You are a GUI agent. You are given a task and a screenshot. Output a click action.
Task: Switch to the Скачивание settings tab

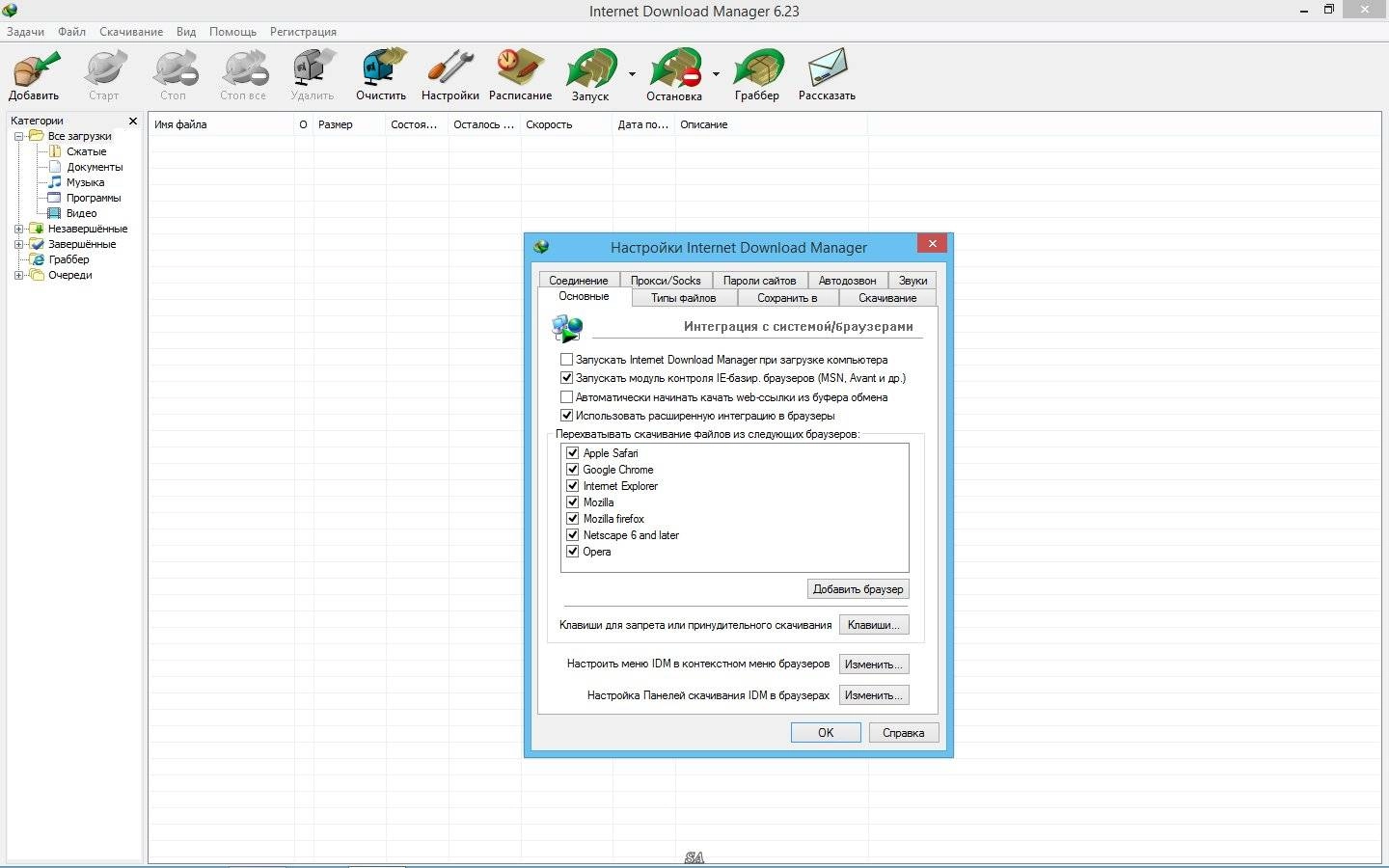887,298
